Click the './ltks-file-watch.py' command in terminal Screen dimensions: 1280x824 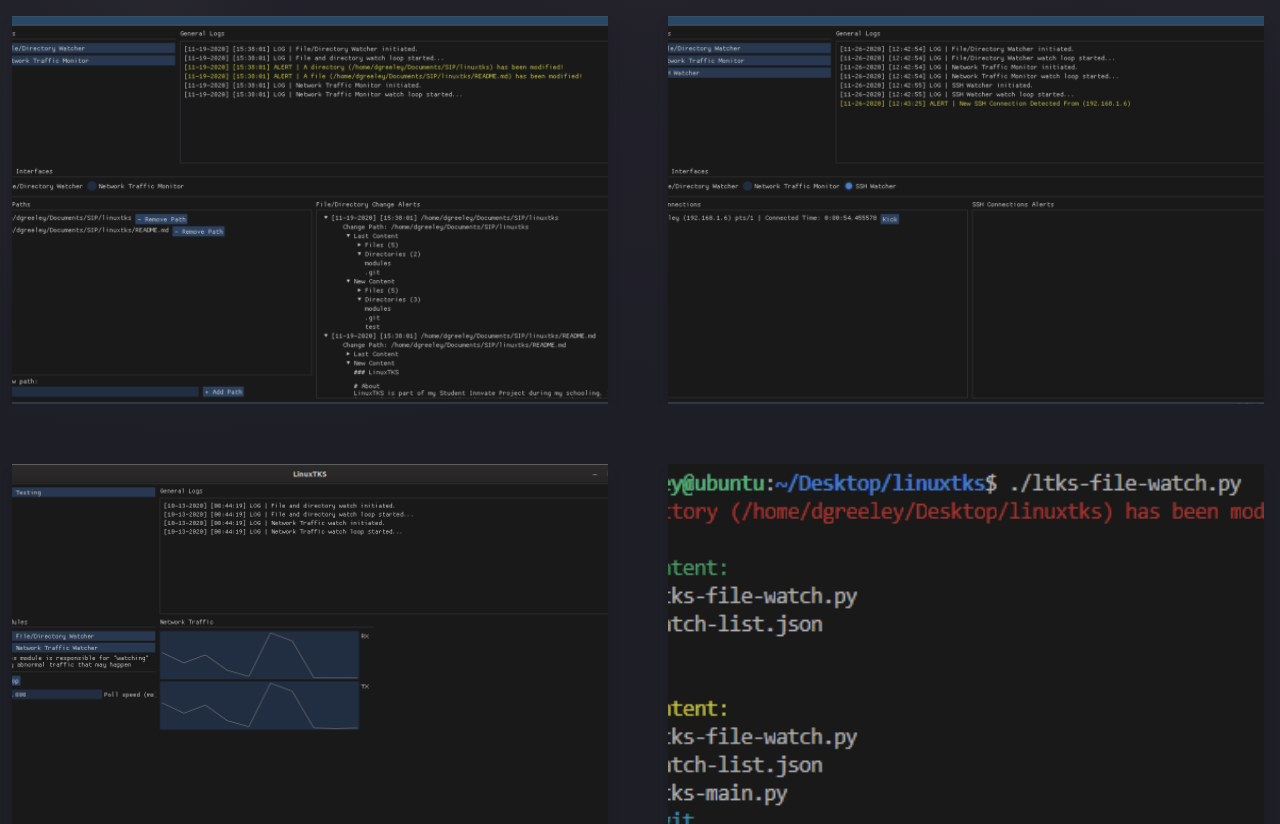[1125, 484]
